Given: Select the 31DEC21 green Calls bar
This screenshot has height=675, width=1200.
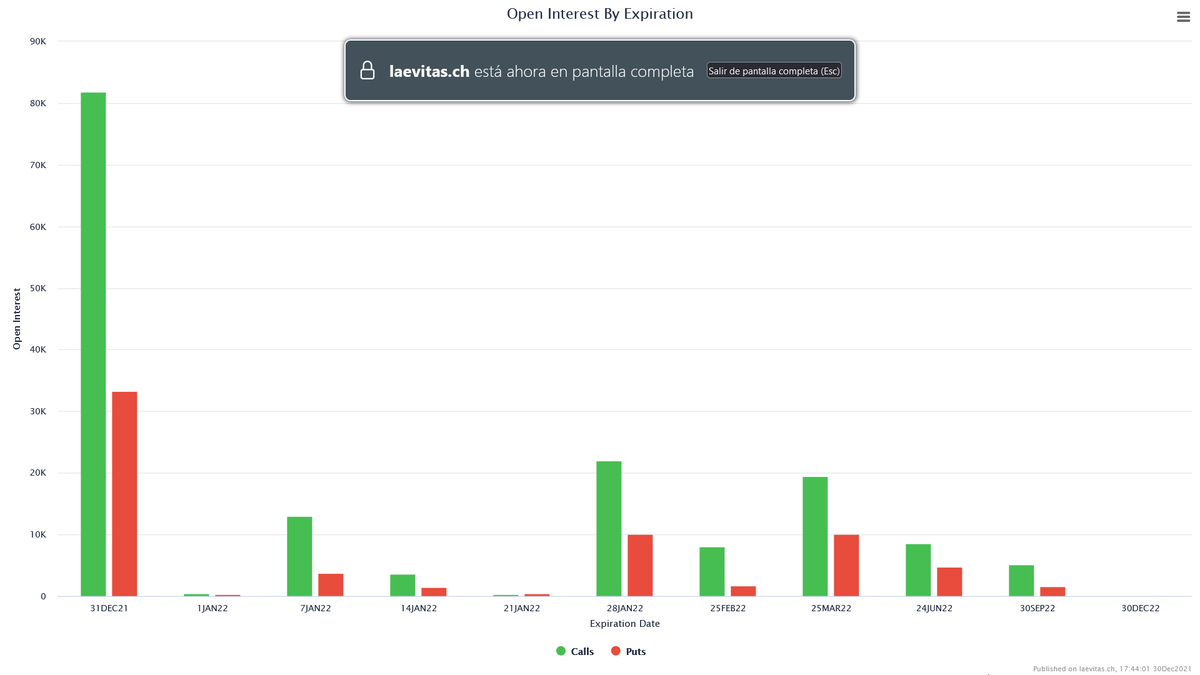Looking at the screenshot, I should (93, 344).
